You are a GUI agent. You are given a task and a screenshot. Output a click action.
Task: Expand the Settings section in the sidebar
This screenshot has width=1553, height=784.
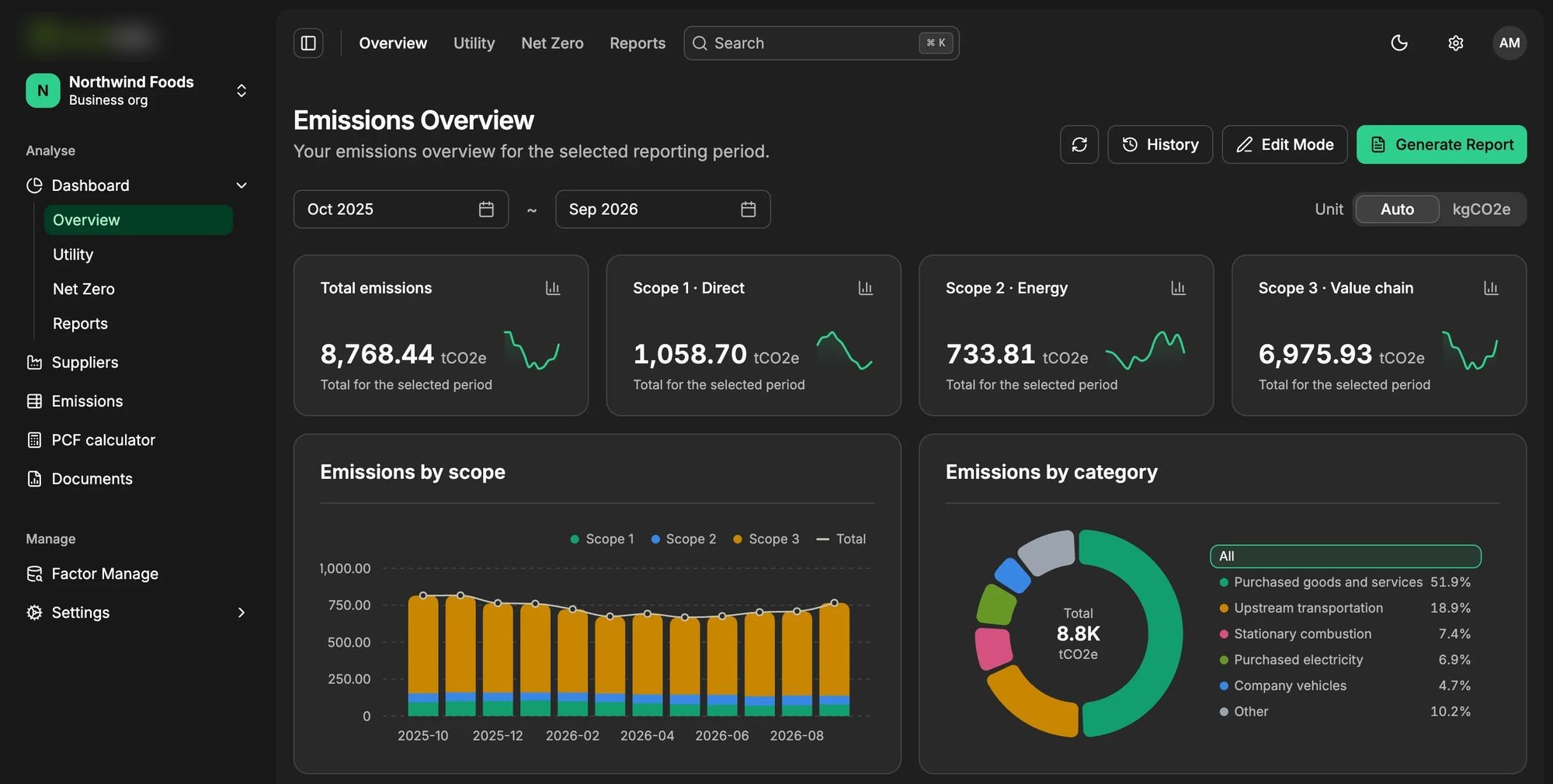(136, 612)
